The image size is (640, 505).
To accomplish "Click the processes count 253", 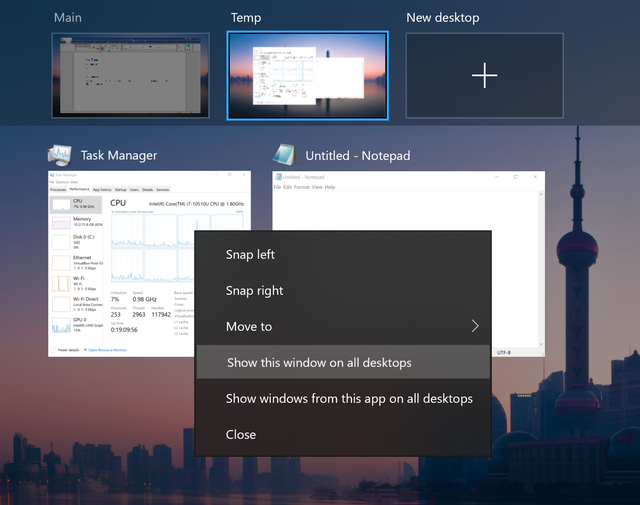I will point(116,314).
